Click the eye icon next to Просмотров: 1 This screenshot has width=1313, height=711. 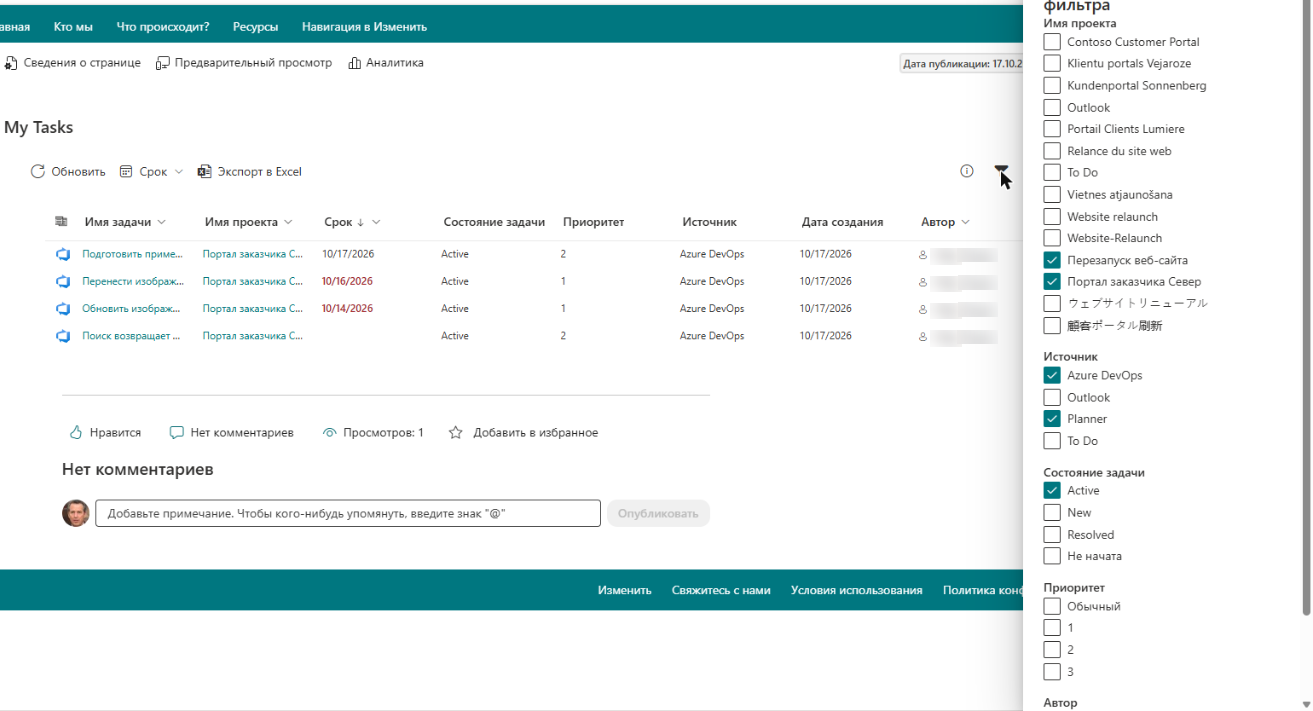tap(329, 433)
